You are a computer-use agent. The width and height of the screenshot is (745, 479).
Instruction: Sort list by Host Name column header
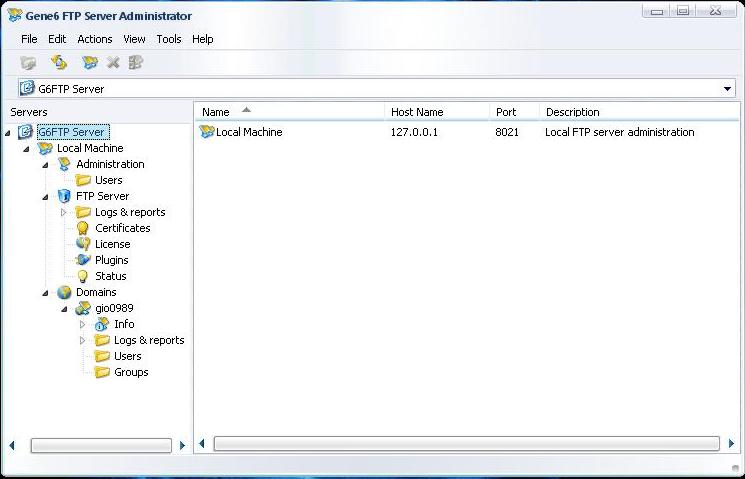(x=437, y=112)
